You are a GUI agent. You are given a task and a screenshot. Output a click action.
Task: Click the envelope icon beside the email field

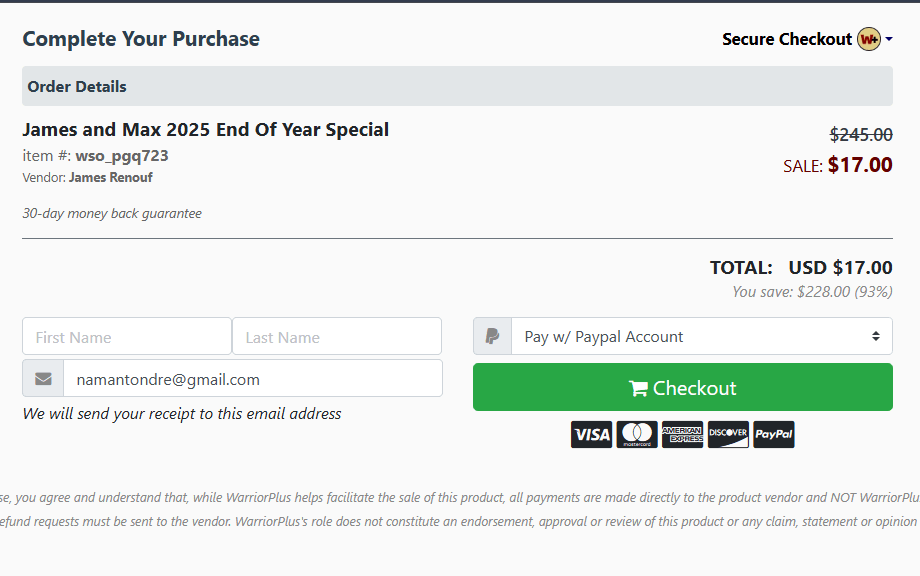point(42,378)
